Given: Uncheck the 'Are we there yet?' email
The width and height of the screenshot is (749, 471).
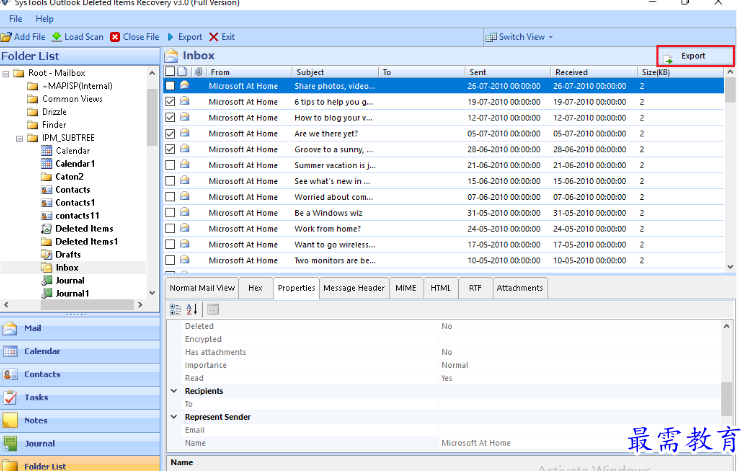Looking at the screenshot, I should tap(170, 133).
